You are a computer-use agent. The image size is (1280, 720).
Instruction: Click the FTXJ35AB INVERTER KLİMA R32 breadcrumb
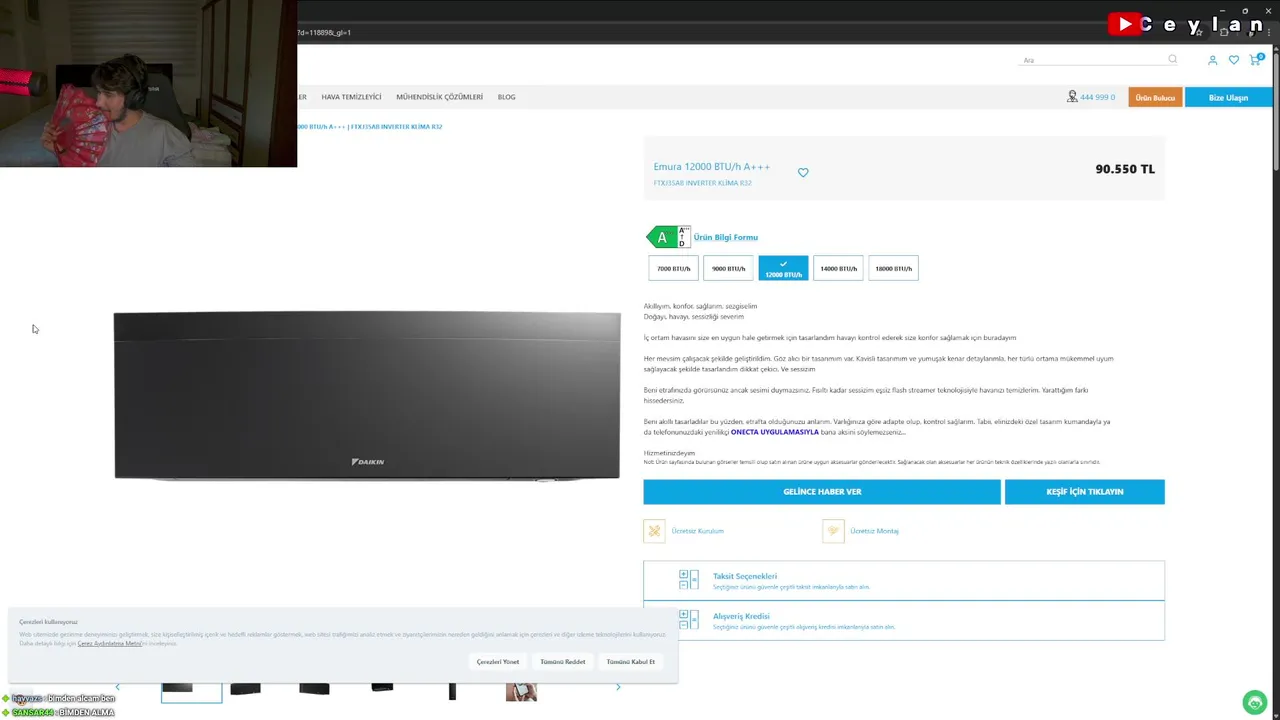pyautogui.click(x=397, y=127)
